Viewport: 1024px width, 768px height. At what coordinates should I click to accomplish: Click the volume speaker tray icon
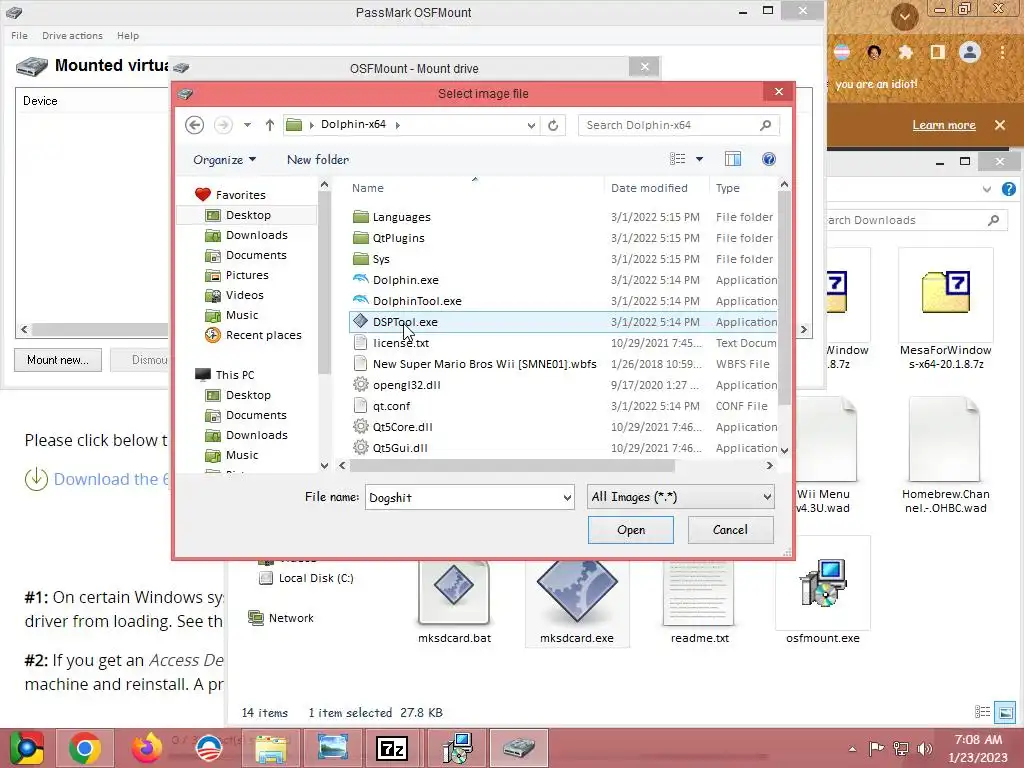tap(924, 748)
